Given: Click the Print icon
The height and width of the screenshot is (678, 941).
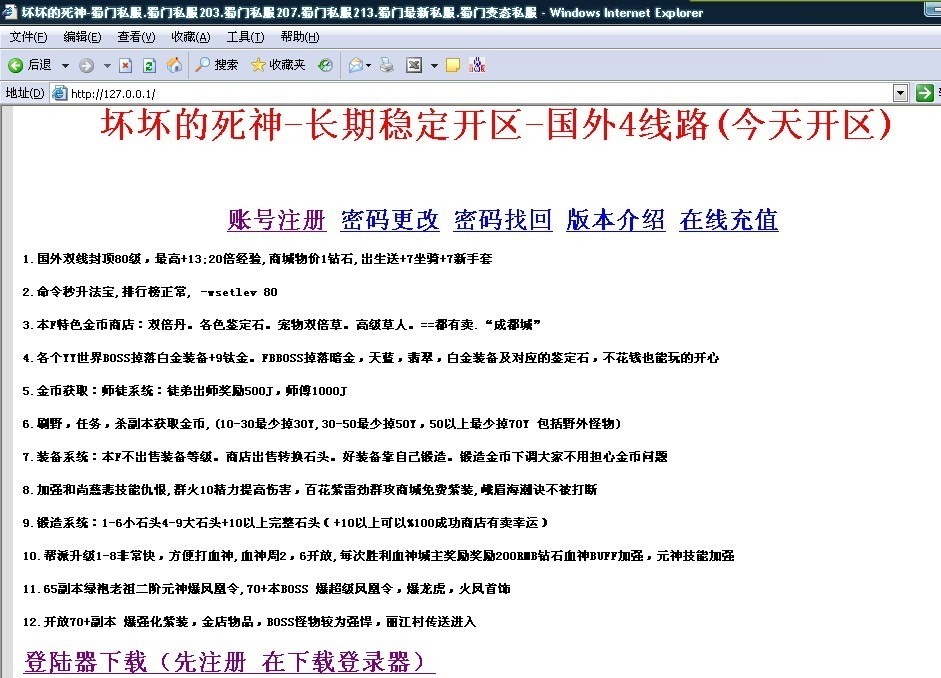Looking at the screenshot, I should 387,65.
